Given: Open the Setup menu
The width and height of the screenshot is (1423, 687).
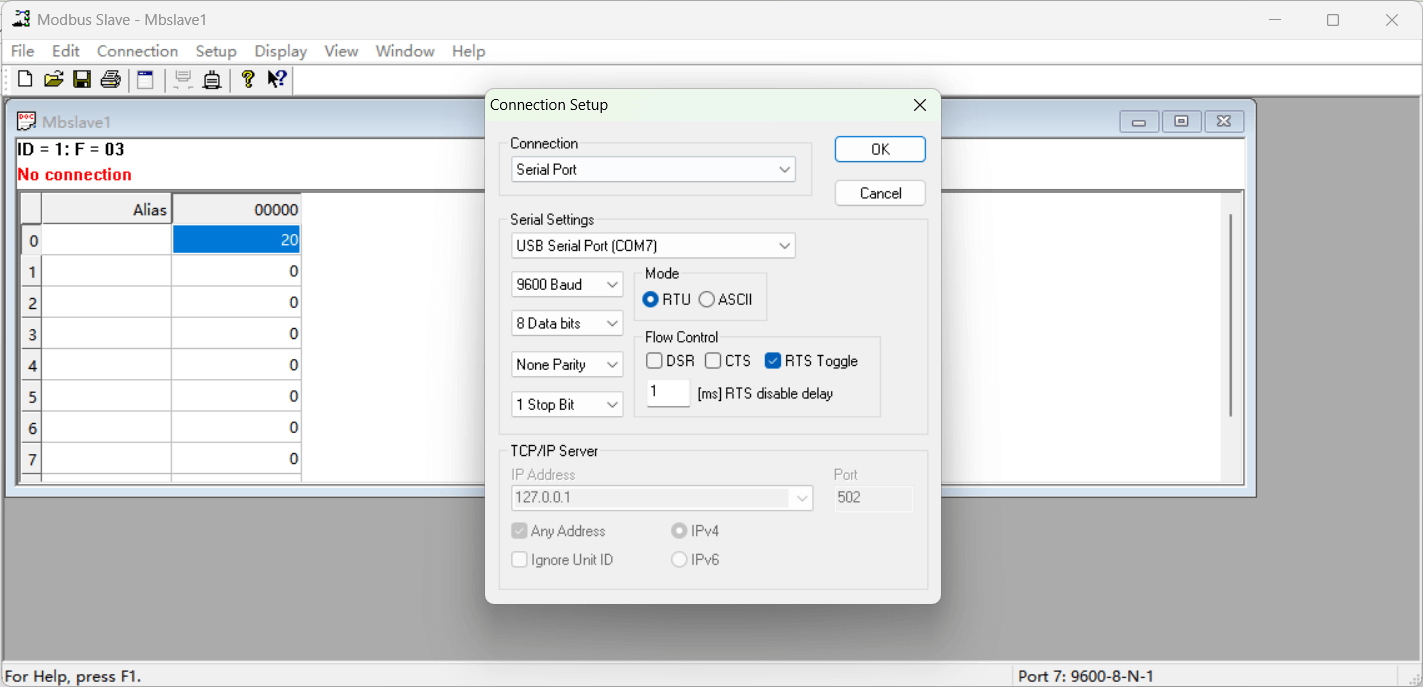Looking at the screenshot, I should (x=216, y=51).
